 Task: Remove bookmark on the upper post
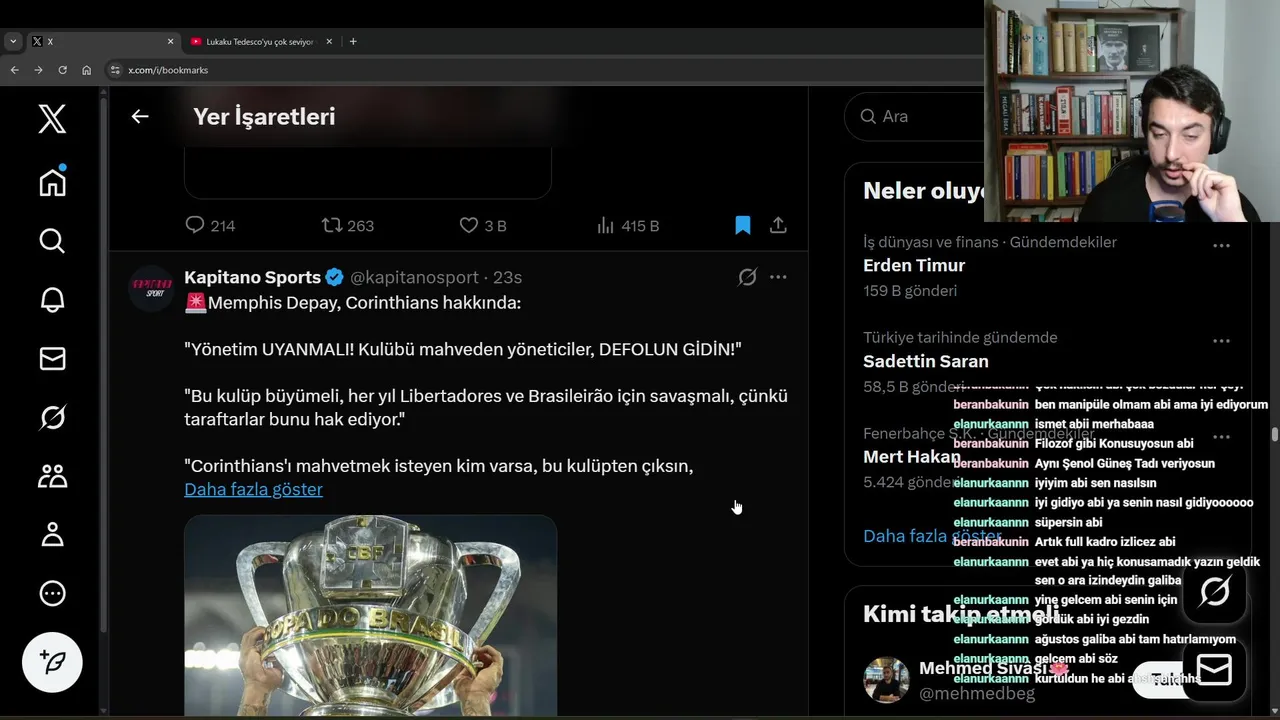click(743, 226)
